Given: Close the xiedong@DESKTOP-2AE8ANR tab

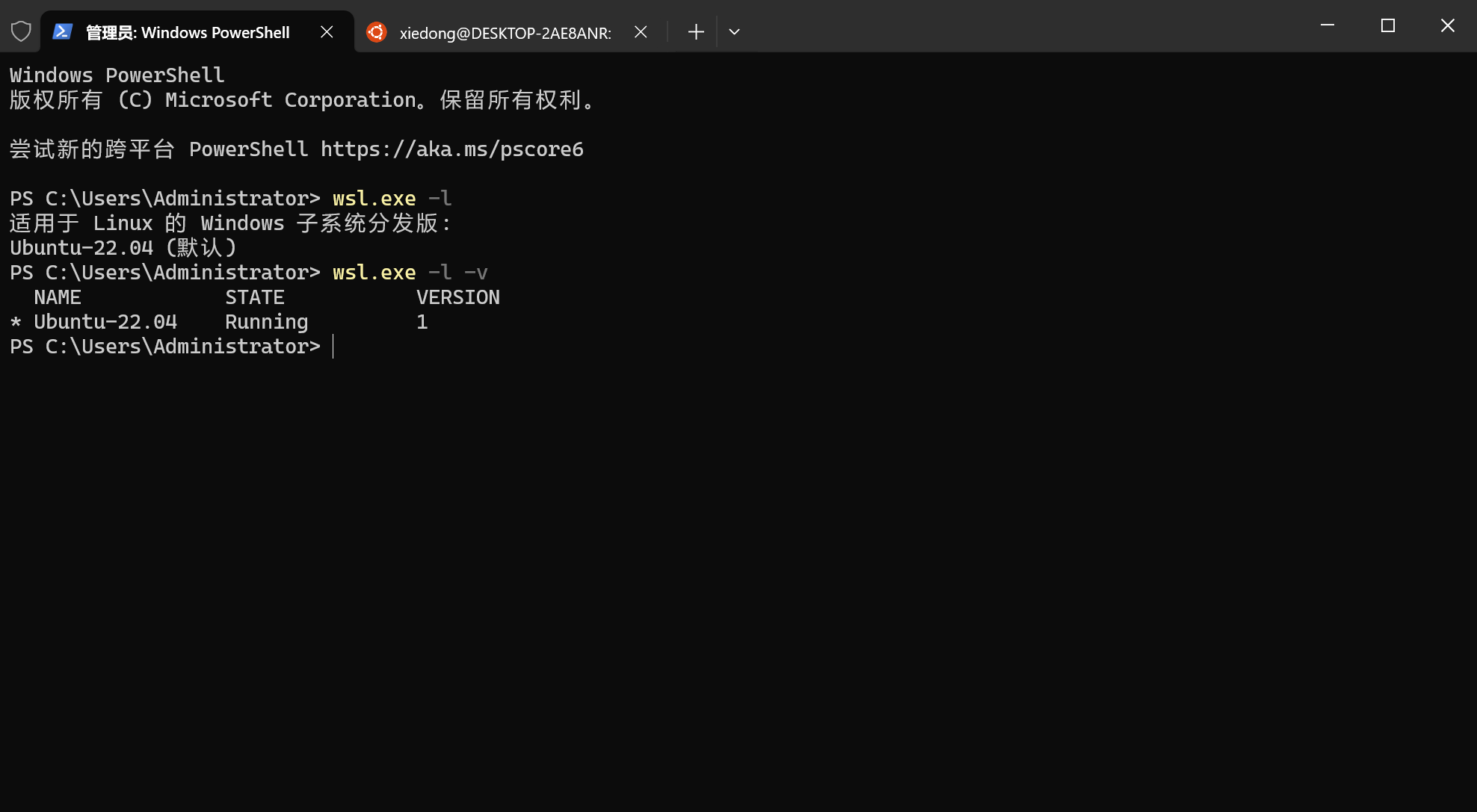Looking at the screenshot, I should click(x=641, y=31).
